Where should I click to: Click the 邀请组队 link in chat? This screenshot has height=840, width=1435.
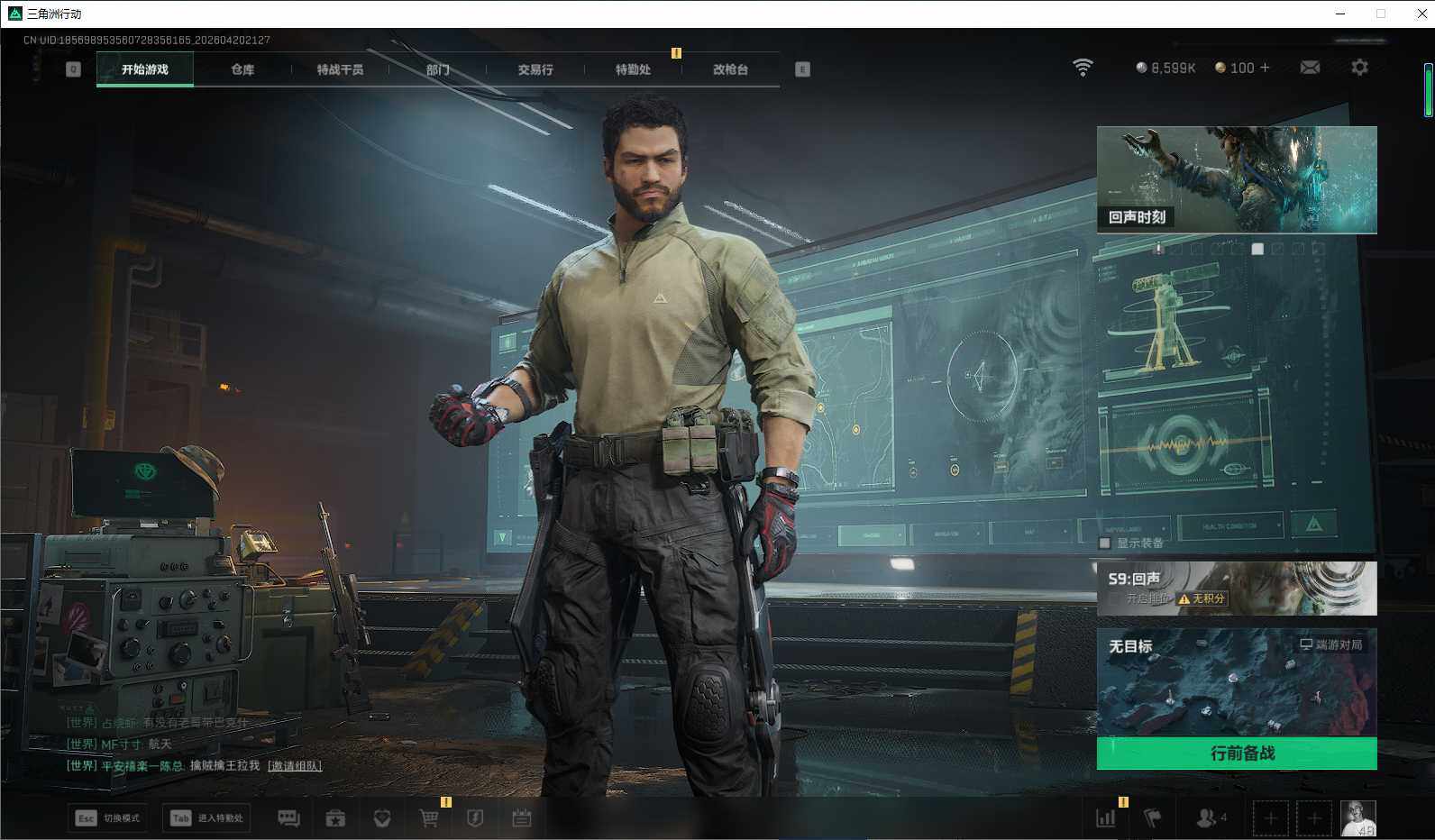pyautogui.click(x=295, y=766)
